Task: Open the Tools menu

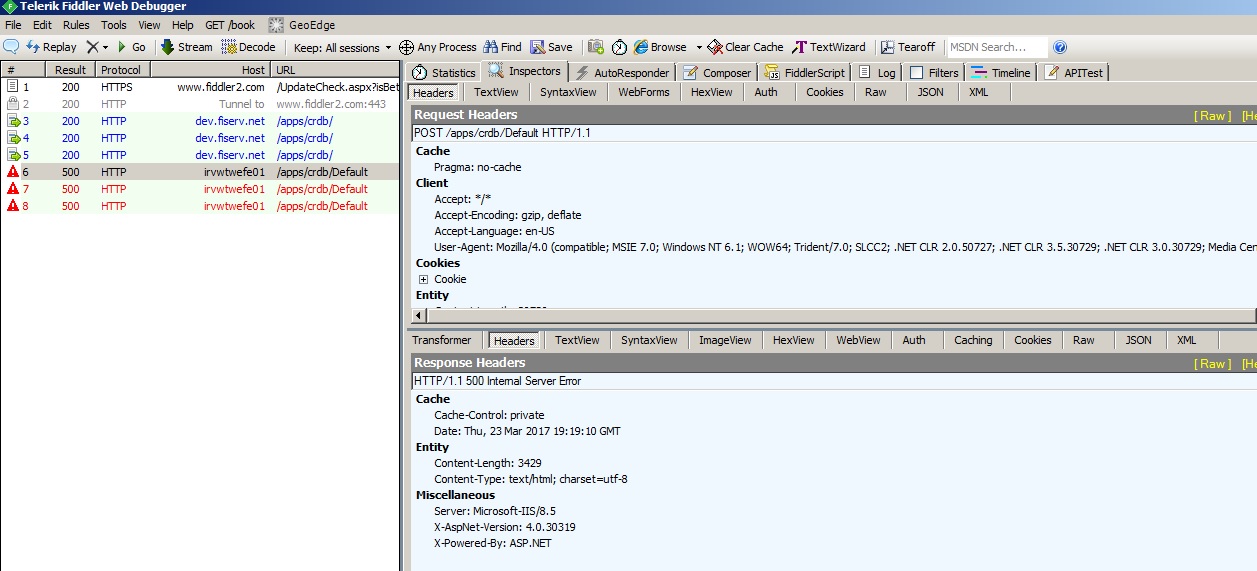Action: [x=114, y=25]
